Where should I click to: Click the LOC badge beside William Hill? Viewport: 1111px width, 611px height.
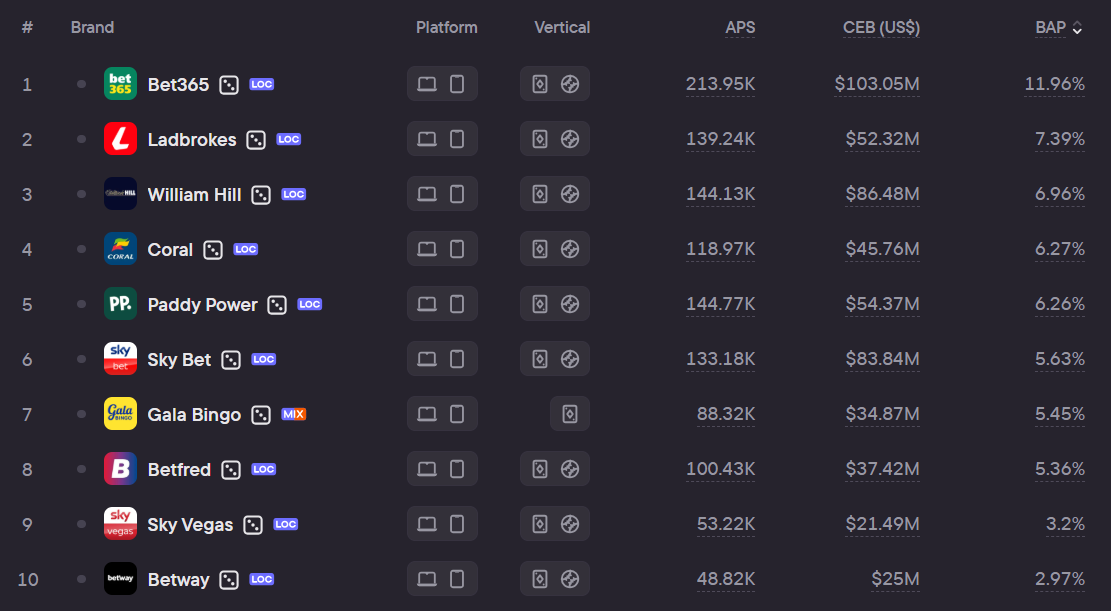pyautogui.click(x=293, y=194)
